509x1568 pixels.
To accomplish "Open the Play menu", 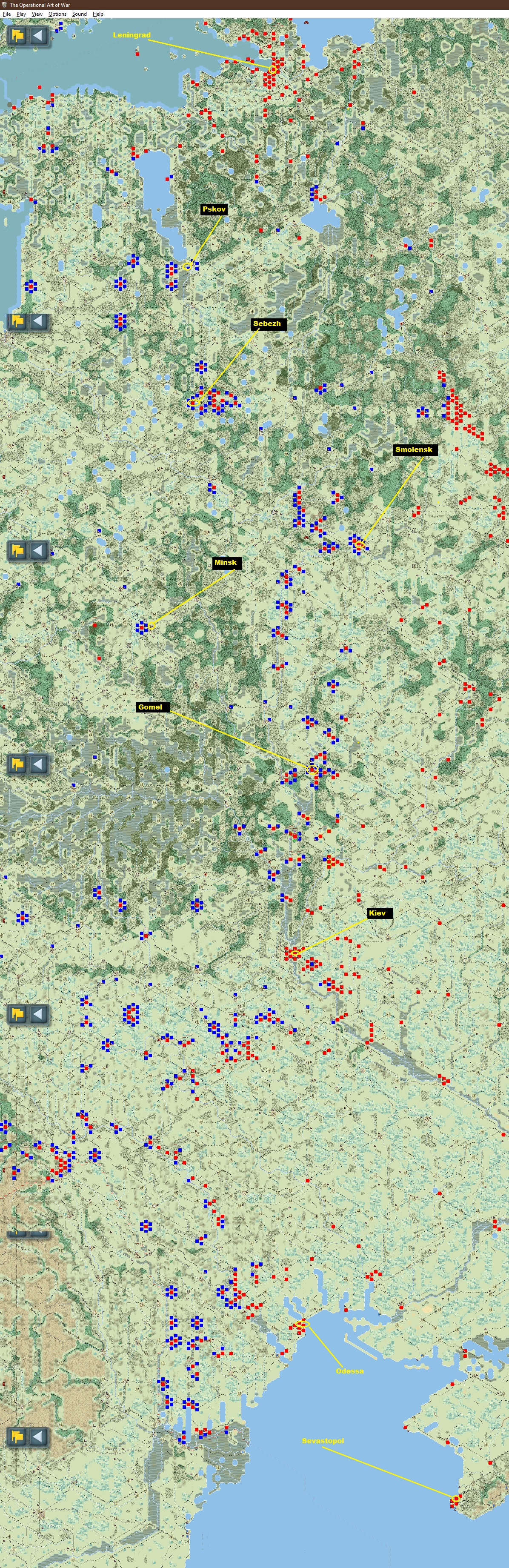I will click(x=21, y=13).
